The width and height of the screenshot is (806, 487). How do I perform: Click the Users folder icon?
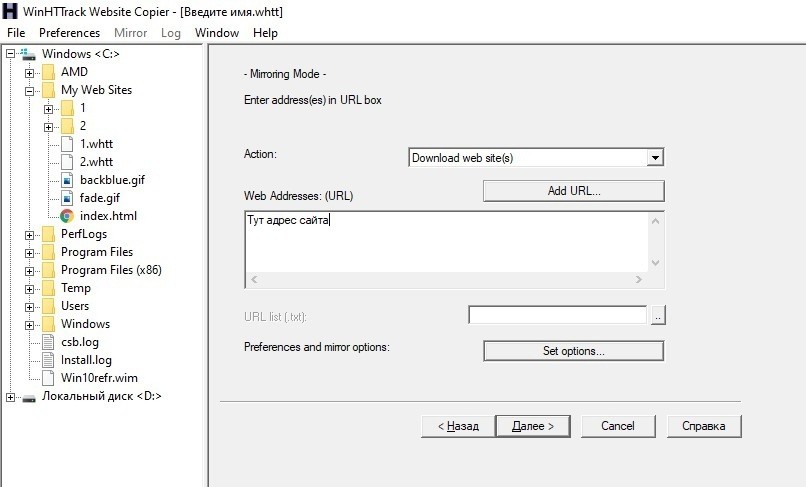click(x=48, y=306)
